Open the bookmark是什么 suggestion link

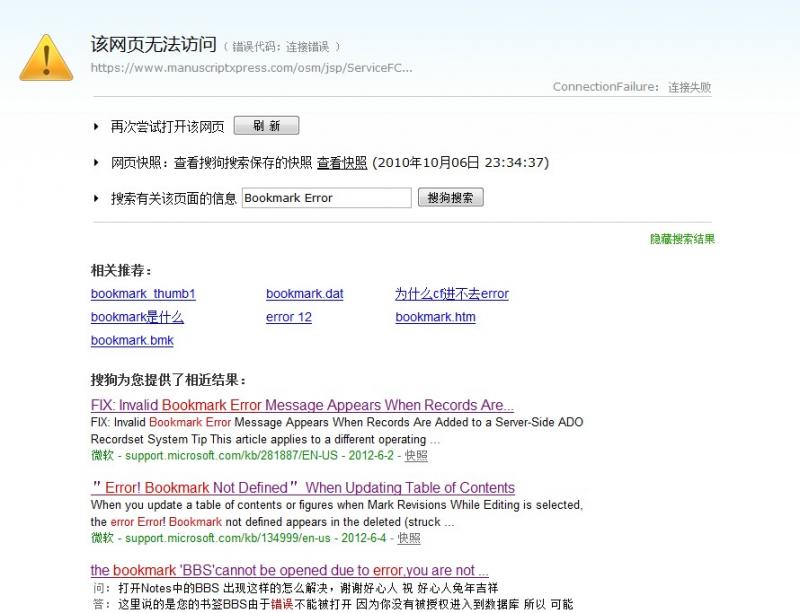[x=137, y=317]
